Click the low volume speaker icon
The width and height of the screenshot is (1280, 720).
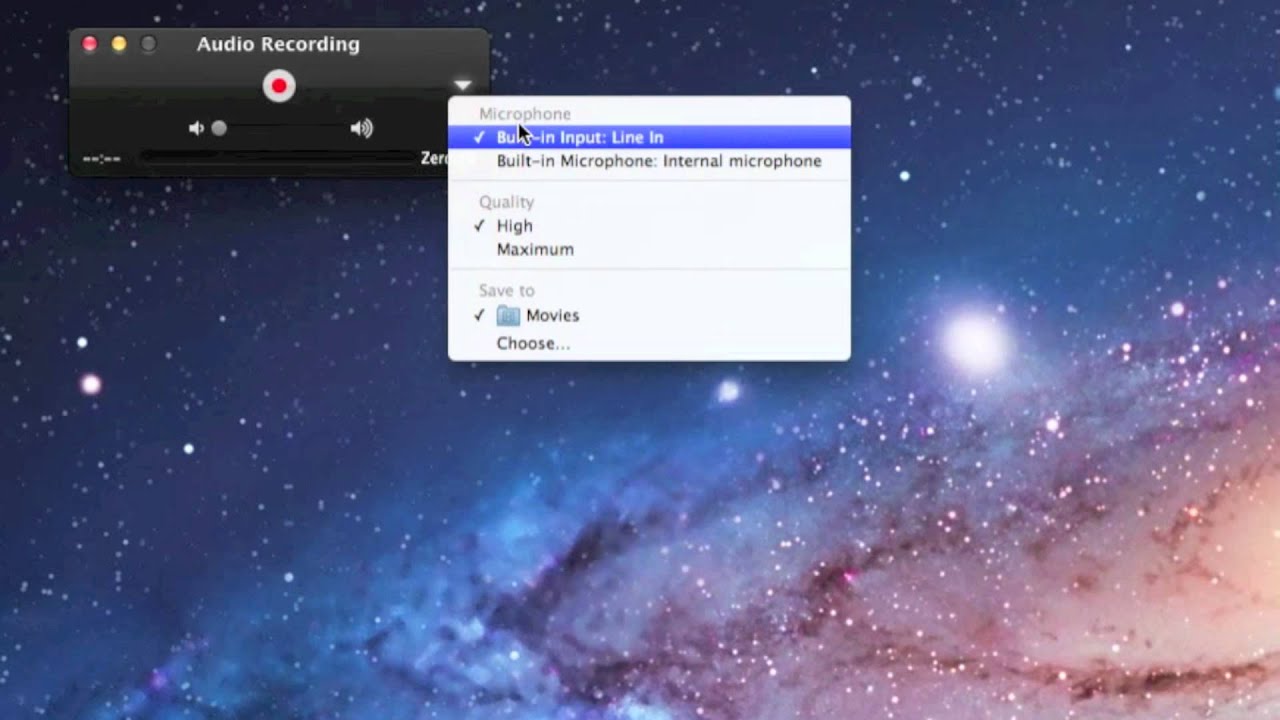196,128
